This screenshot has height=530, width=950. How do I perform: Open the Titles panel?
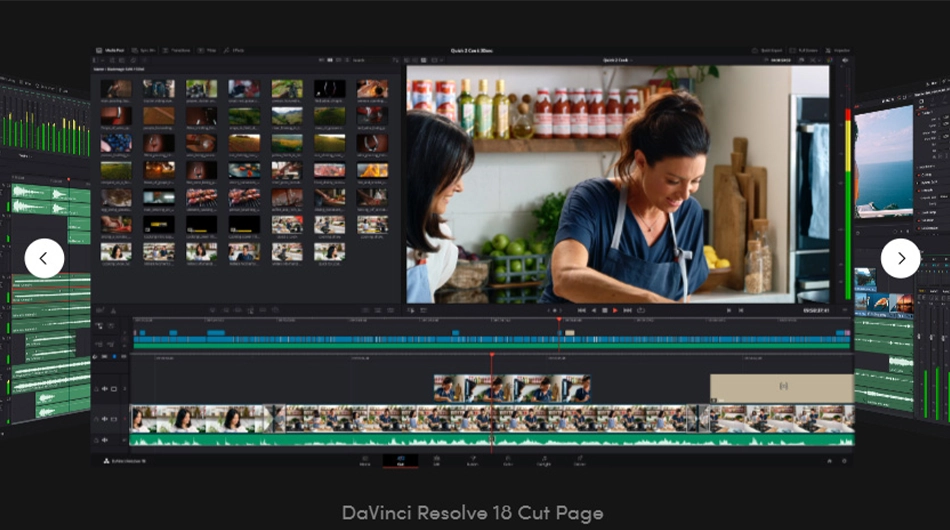coord(207,50)
